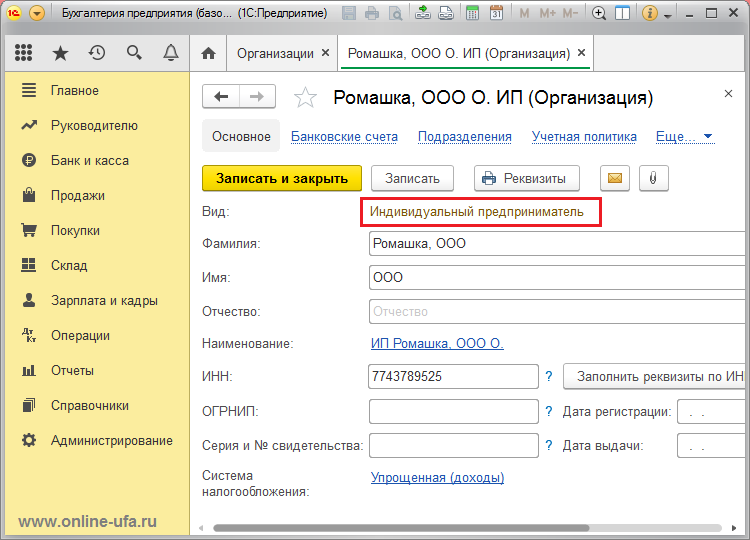Image resolution: width=750 pixels, height=540 pixels.
Task: Open the Подразделения link
Action: point(465,137)
